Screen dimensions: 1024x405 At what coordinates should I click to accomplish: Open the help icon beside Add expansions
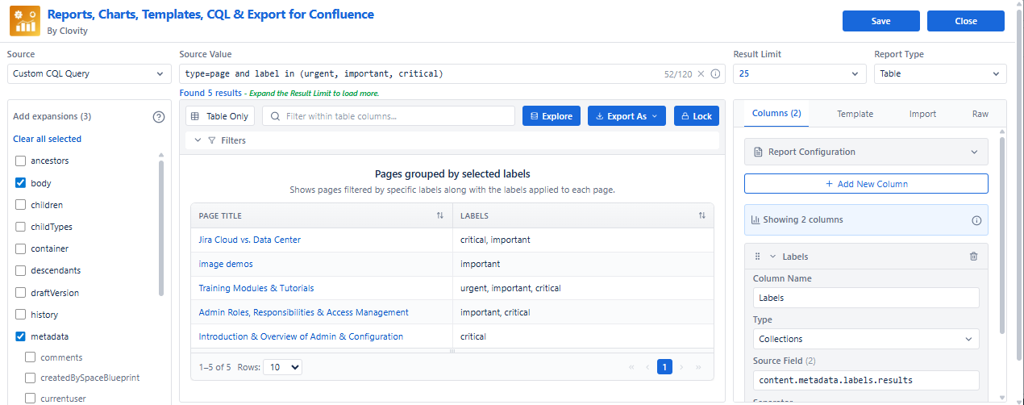[158, 117]
